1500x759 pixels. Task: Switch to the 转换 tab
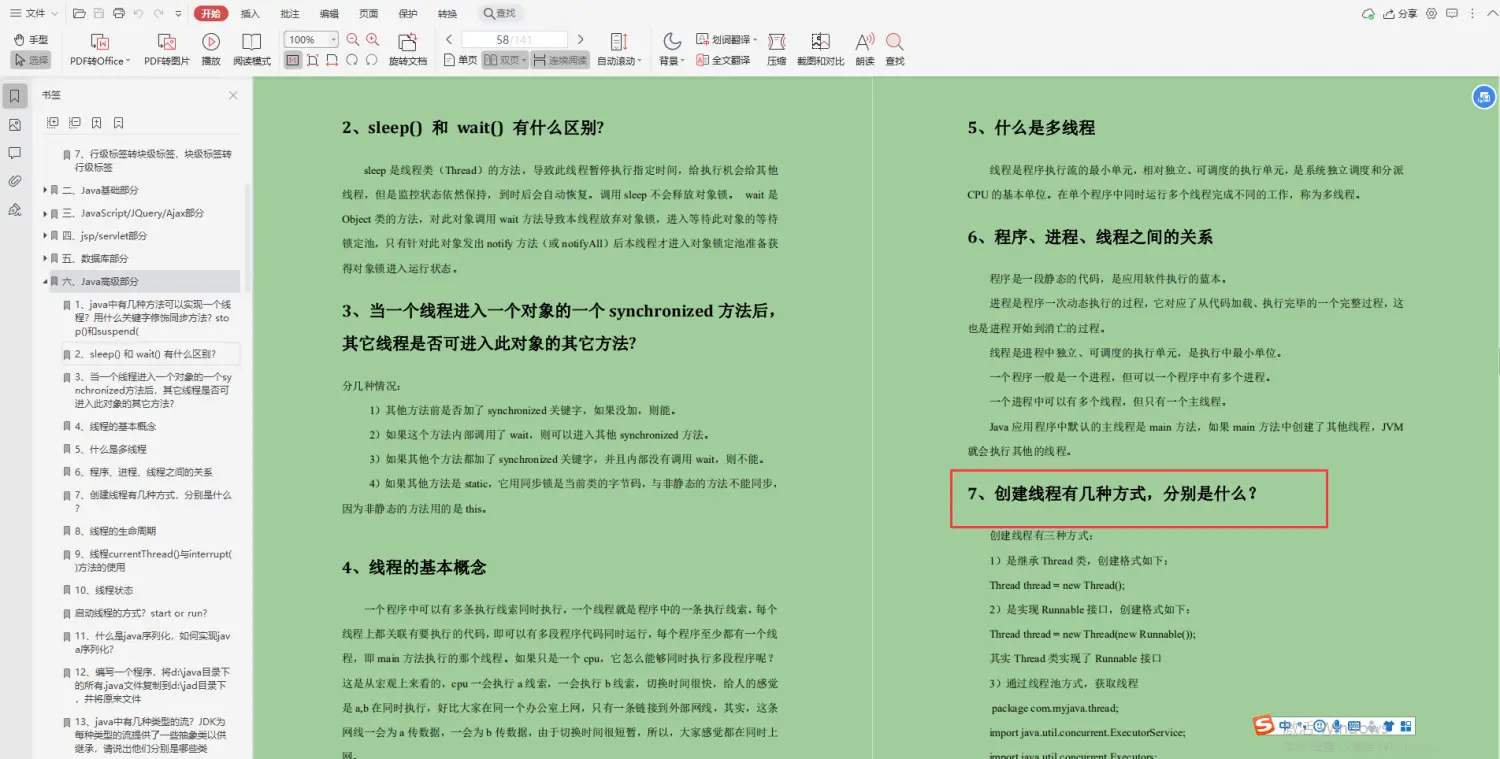coord(448,14)
